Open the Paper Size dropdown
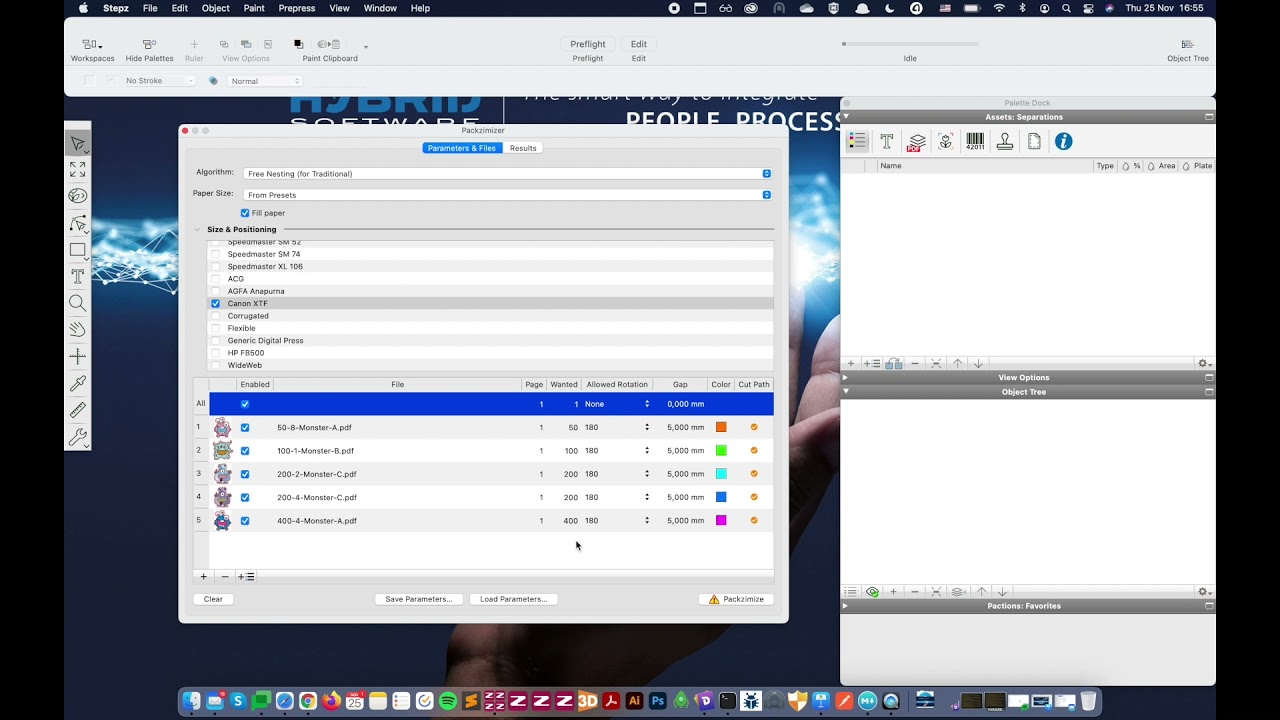This screenshot has width=1280, height=720. click(508, 195)
